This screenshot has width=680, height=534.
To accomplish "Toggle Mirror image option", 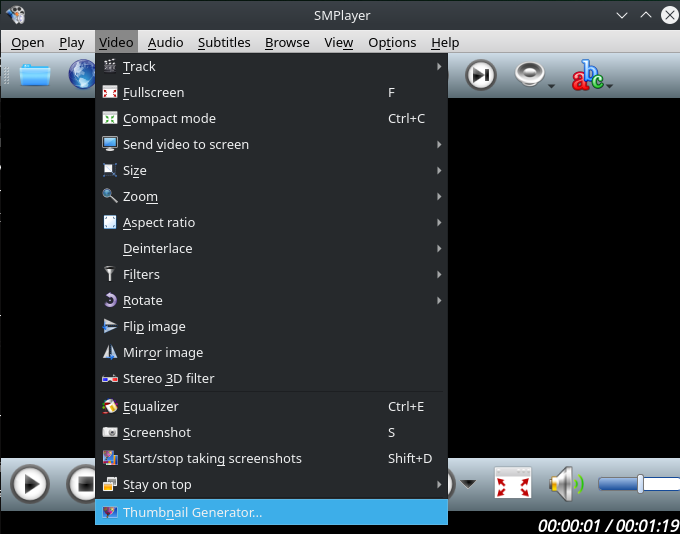I will (x=271, y=353).
